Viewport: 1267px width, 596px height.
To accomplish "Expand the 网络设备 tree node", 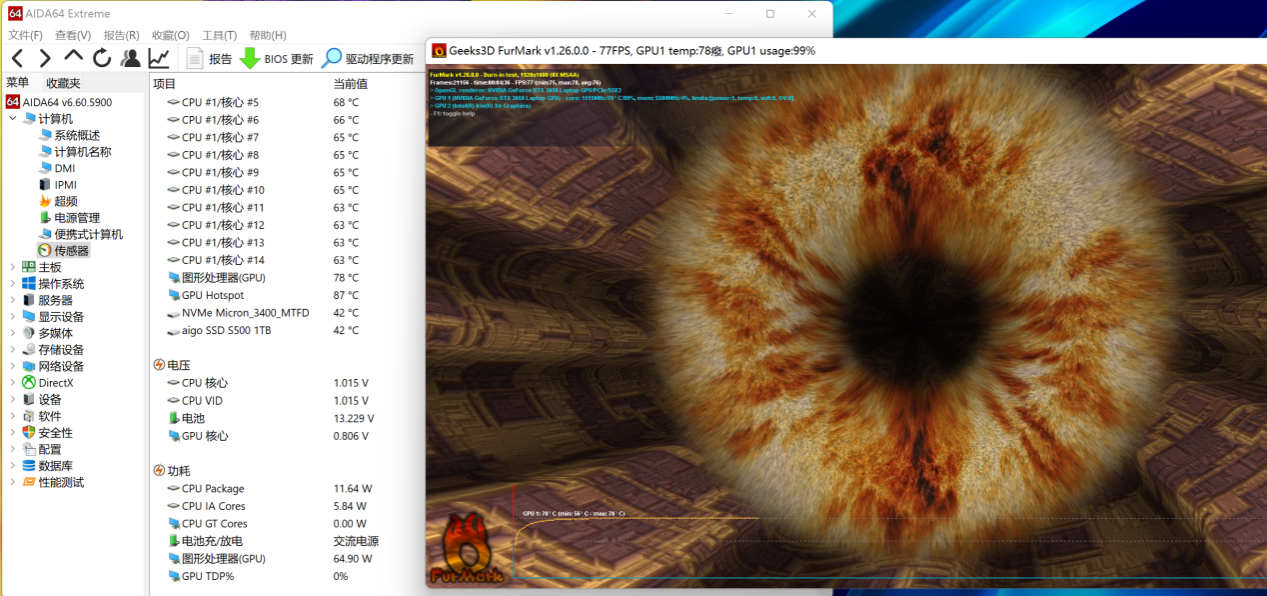I will pos(13,366).
